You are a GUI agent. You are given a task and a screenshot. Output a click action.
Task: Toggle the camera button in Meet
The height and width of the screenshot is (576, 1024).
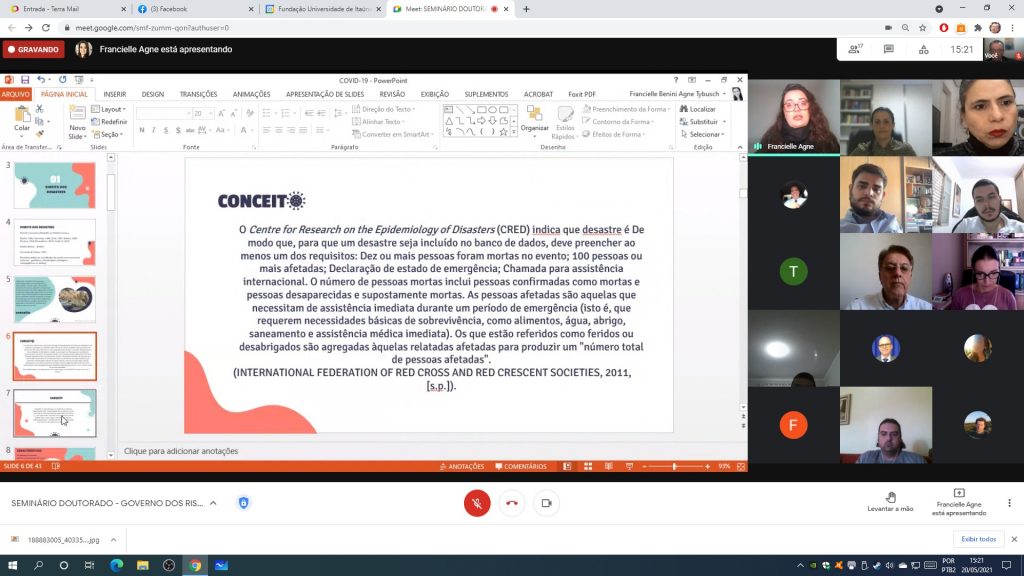(x=546, y=503)
